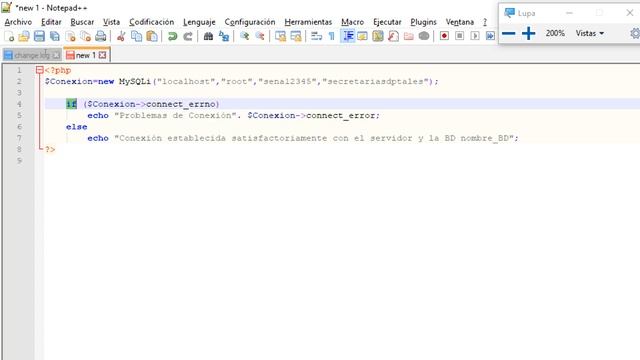Copy selection with the toolbar Copy icon
The image size is (640, 360).
click(136, 36)
